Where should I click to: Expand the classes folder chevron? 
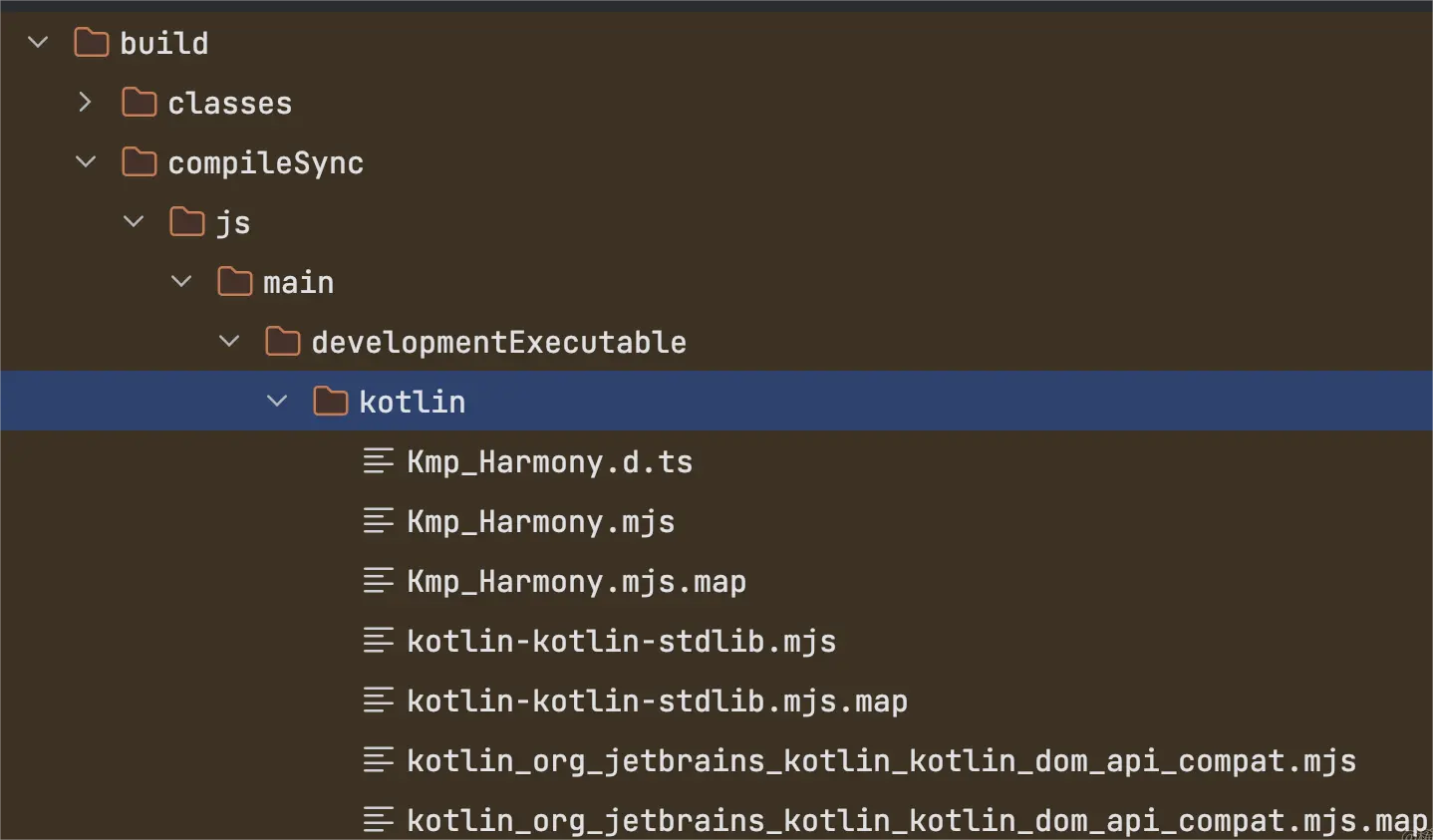(86, 102)
